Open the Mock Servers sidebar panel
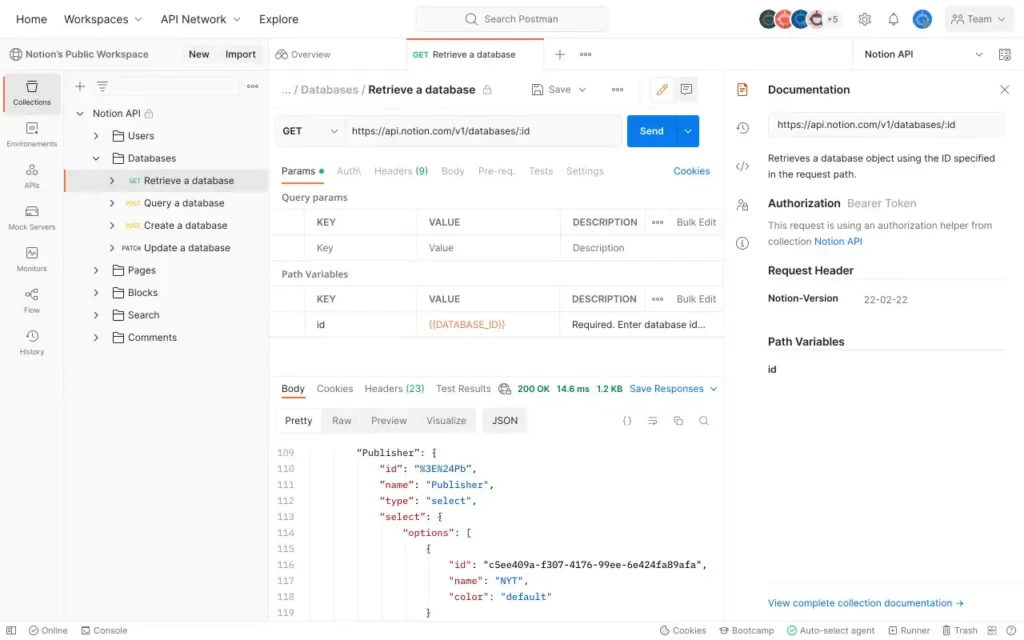The height and width of the screenshot is (640, 1024). click(x=31, y=217)
